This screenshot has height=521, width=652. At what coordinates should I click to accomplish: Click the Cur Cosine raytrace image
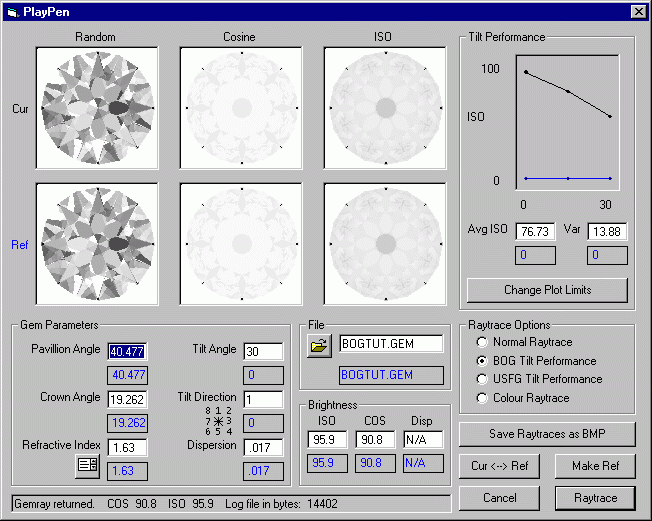click(x=241, y=108)
